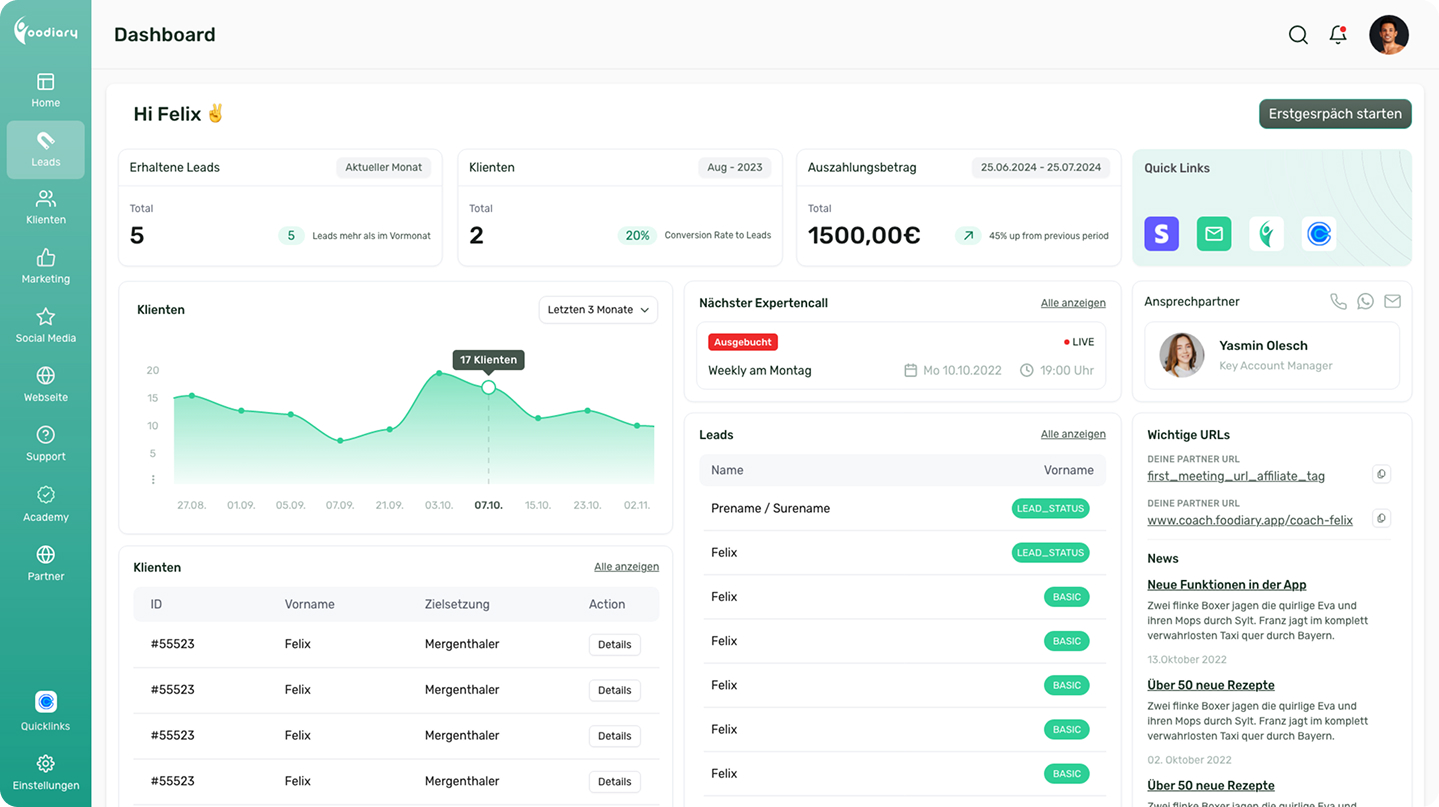Open the green mail quick link
Viewport: 1439px width, 807px height.
coord(1213,234)
